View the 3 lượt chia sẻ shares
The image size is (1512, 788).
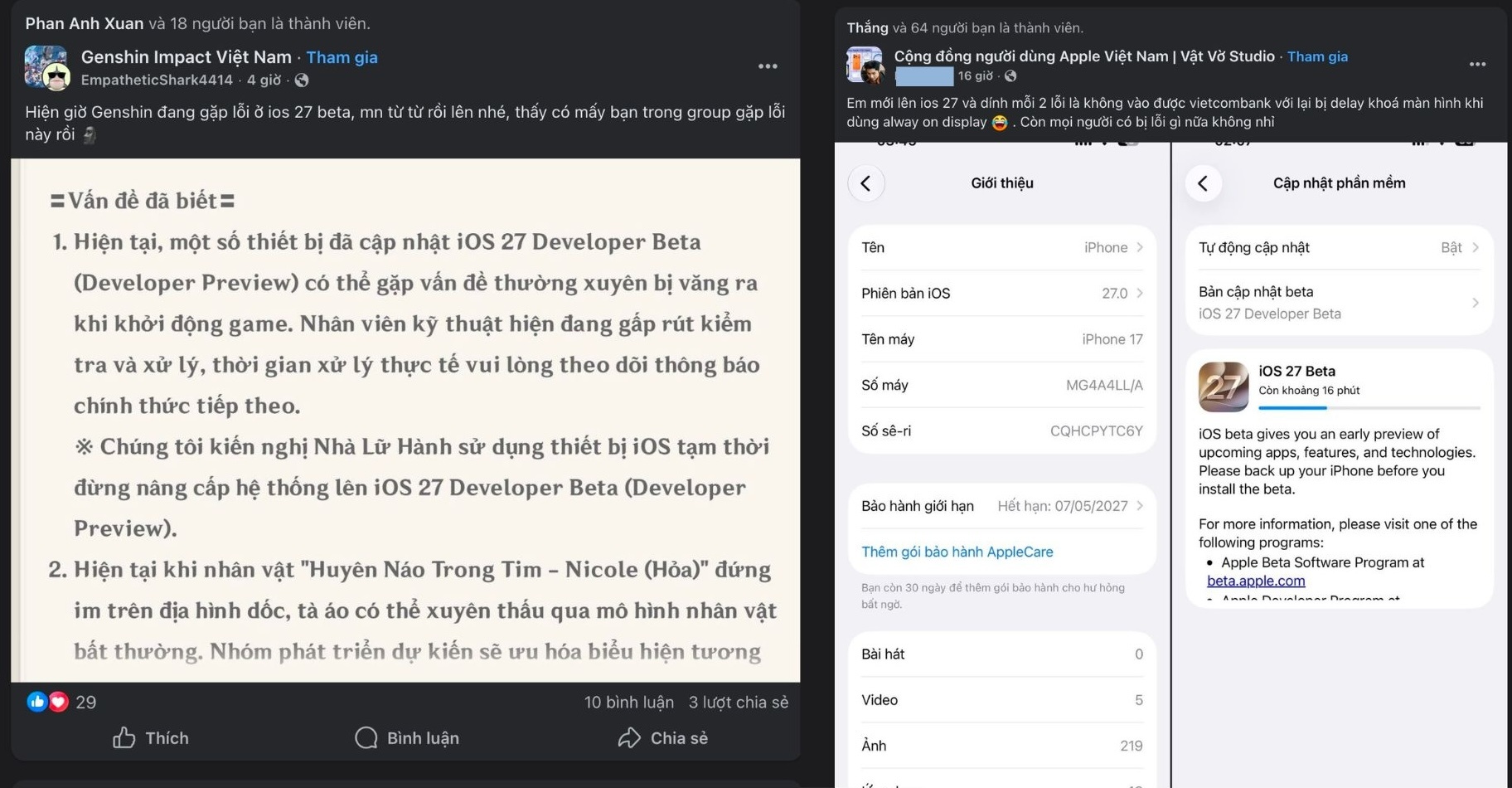click(738, 702)
